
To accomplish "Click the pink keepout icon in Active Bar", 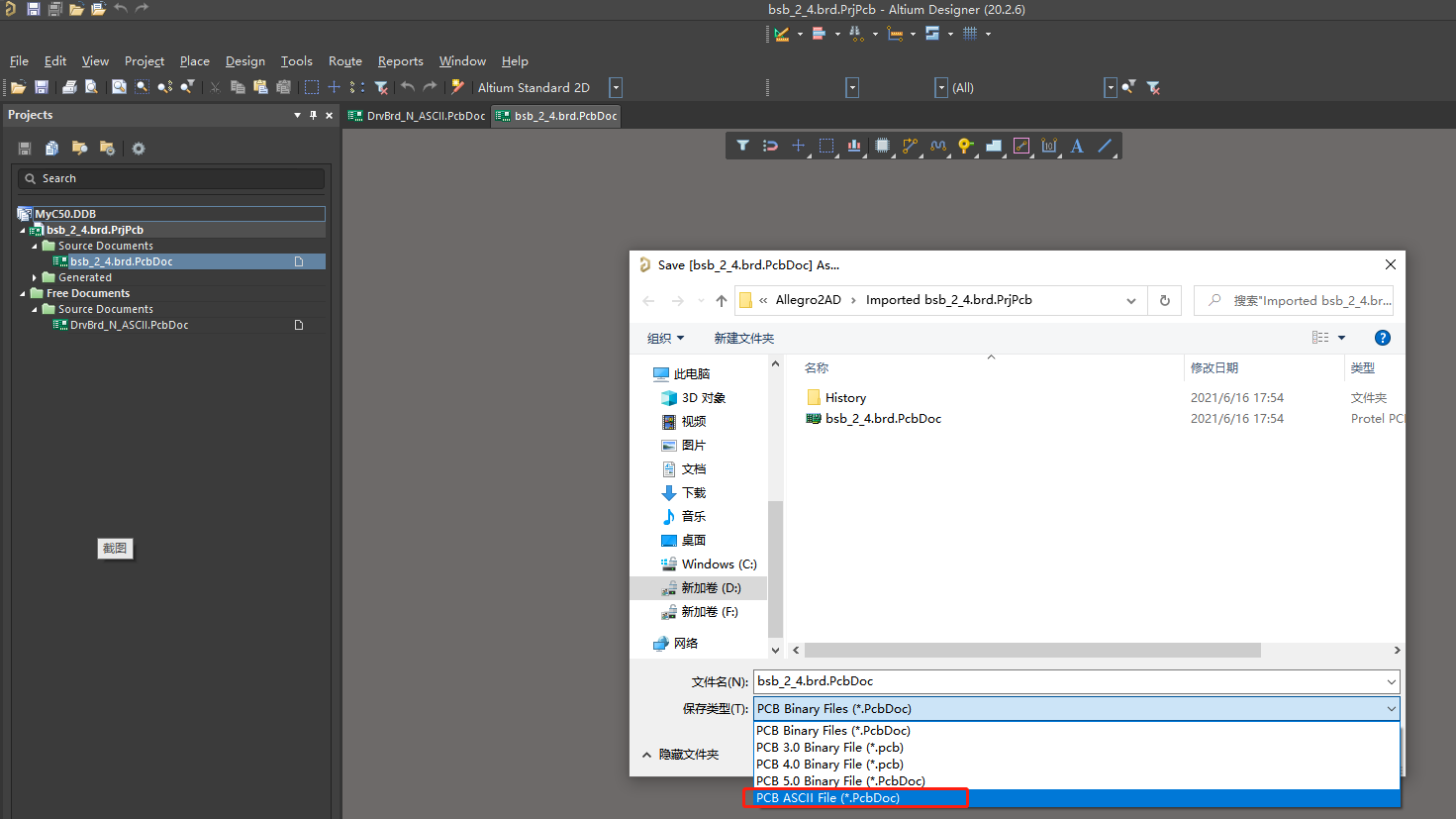I will [1021, 146].
